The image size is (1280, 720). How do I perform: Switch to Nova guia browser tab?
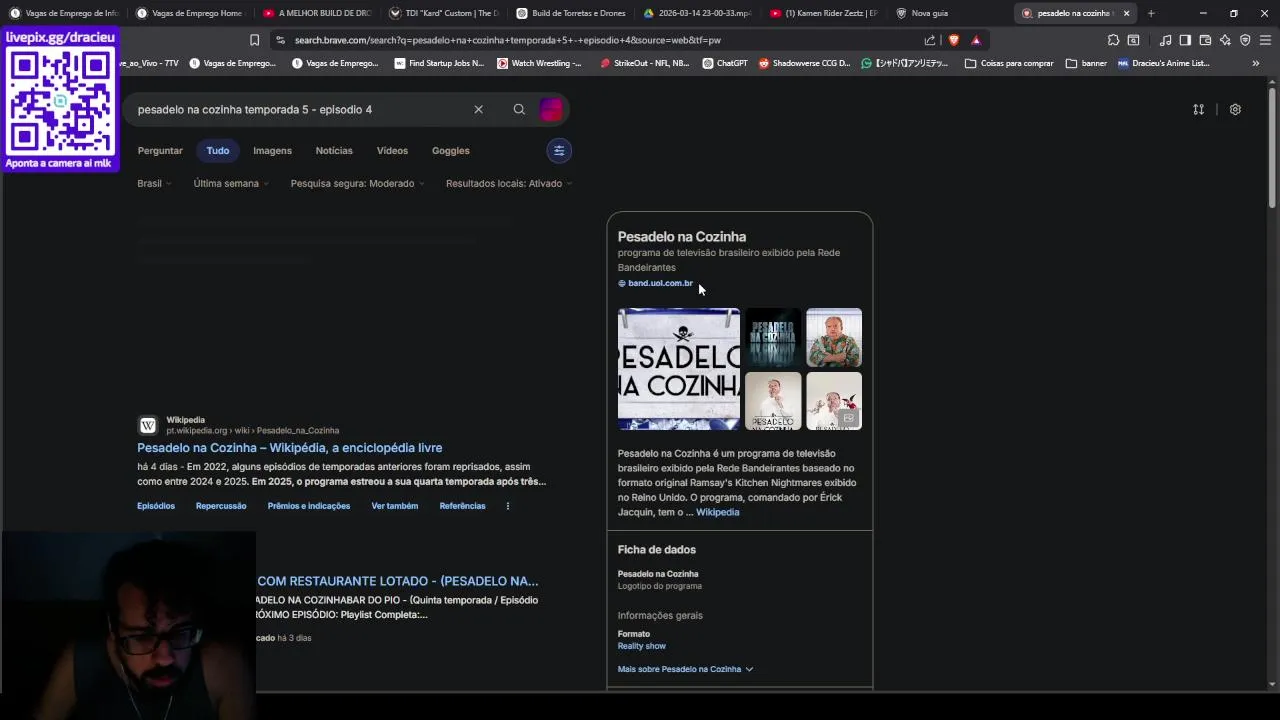point(950,13)
